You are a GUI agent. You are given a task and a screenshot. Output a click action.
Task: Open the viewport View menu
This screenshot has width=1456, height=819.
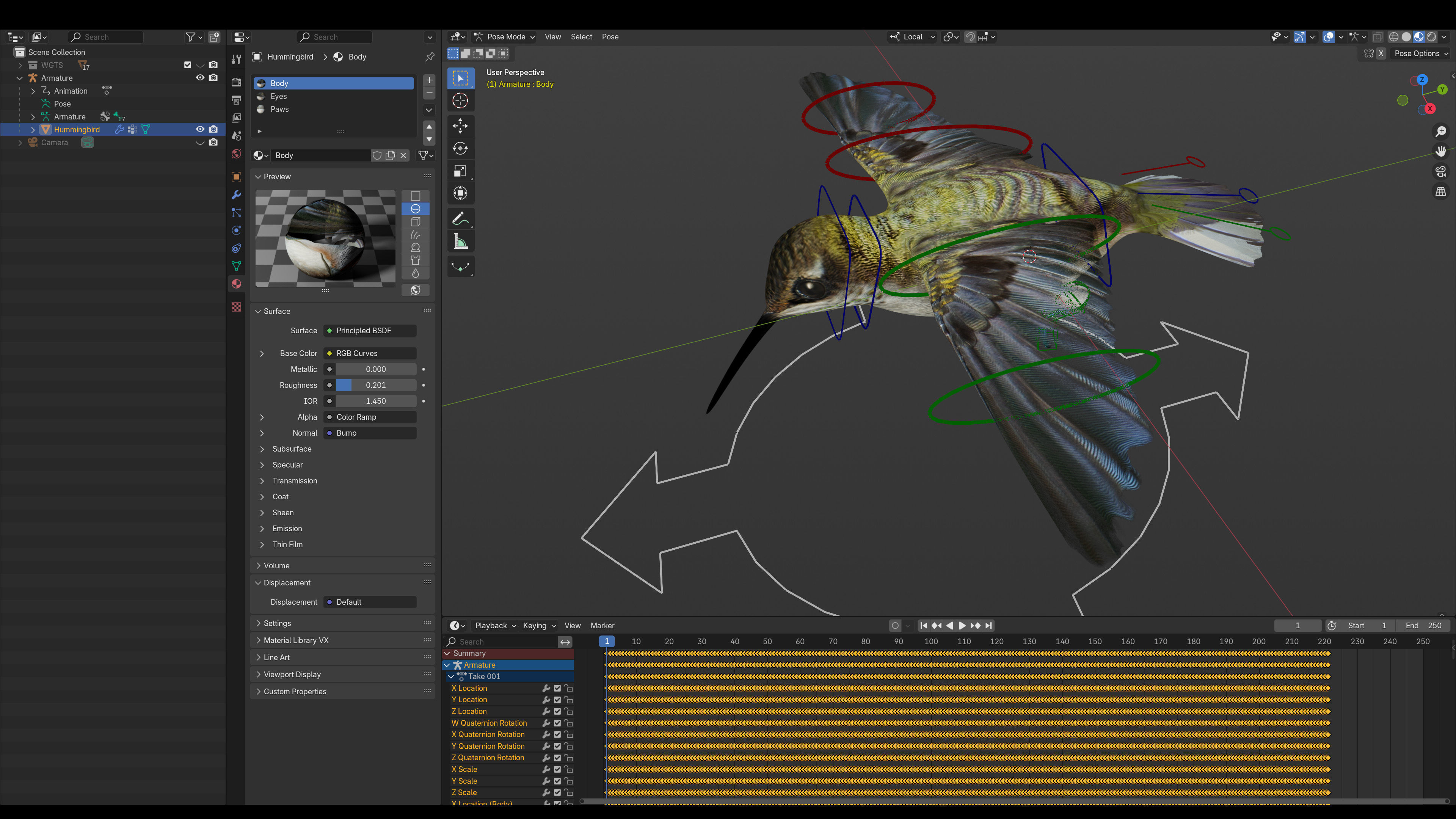(x=552, y=37)
